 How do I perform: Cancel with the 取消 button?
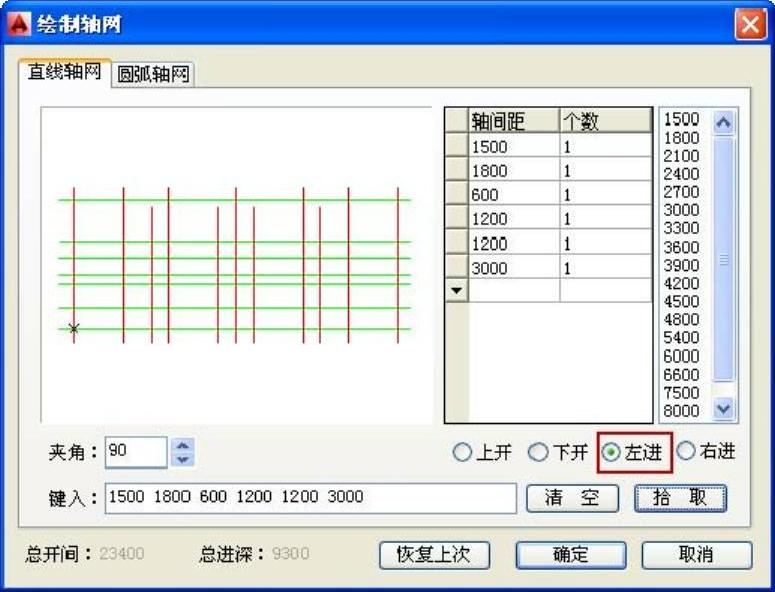[x=697, y=555]
